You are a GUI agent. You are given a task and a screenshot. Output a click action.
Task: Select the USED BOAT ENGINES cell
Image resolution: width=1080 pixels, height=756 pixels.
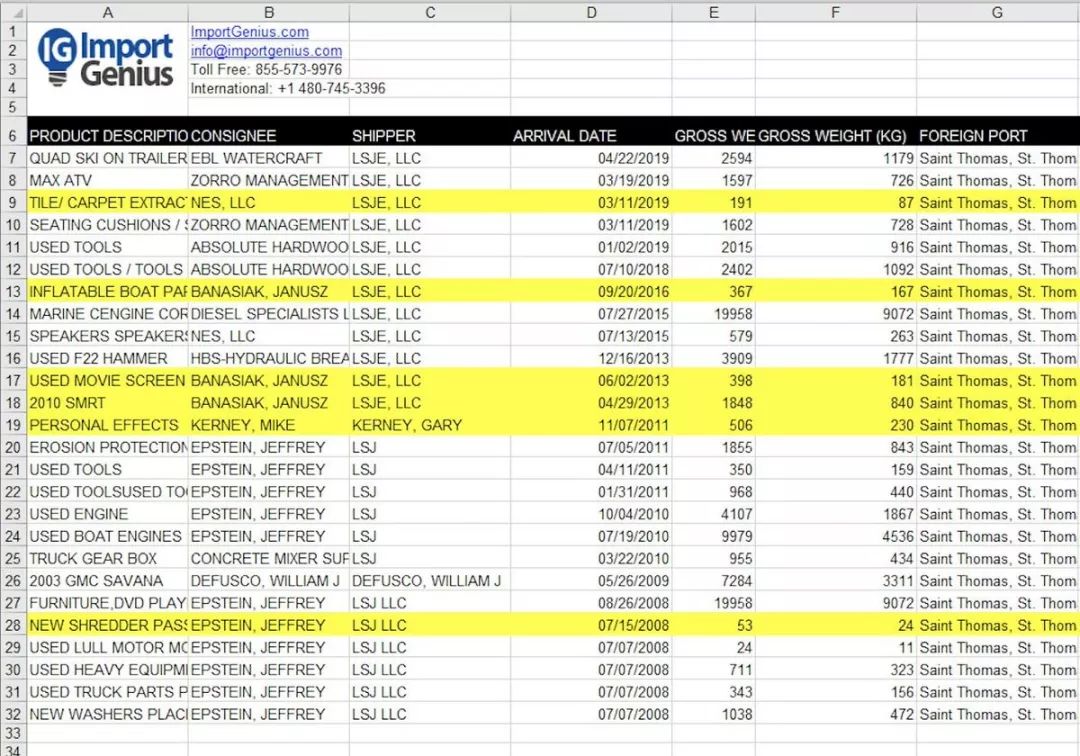coord(107,536)
